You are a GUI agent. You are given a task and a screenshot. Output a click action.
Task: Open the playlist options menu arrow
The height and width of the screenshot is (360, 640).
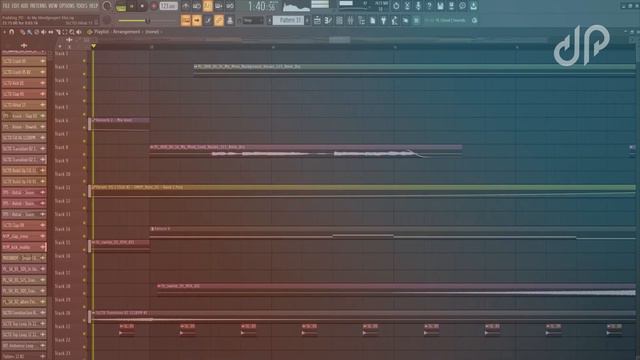[4, 32]
